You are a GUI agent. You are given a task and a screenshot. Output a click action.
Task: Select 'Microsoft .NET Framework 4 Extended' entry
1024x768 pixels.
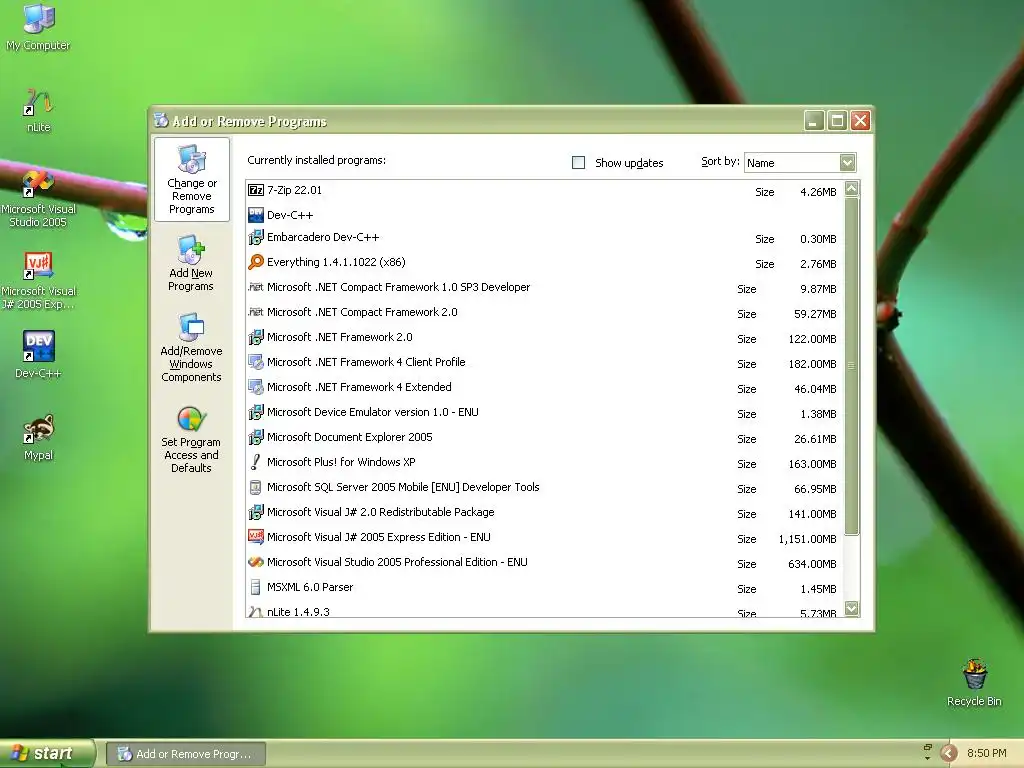pyautogui.click(x=545, y=387)
